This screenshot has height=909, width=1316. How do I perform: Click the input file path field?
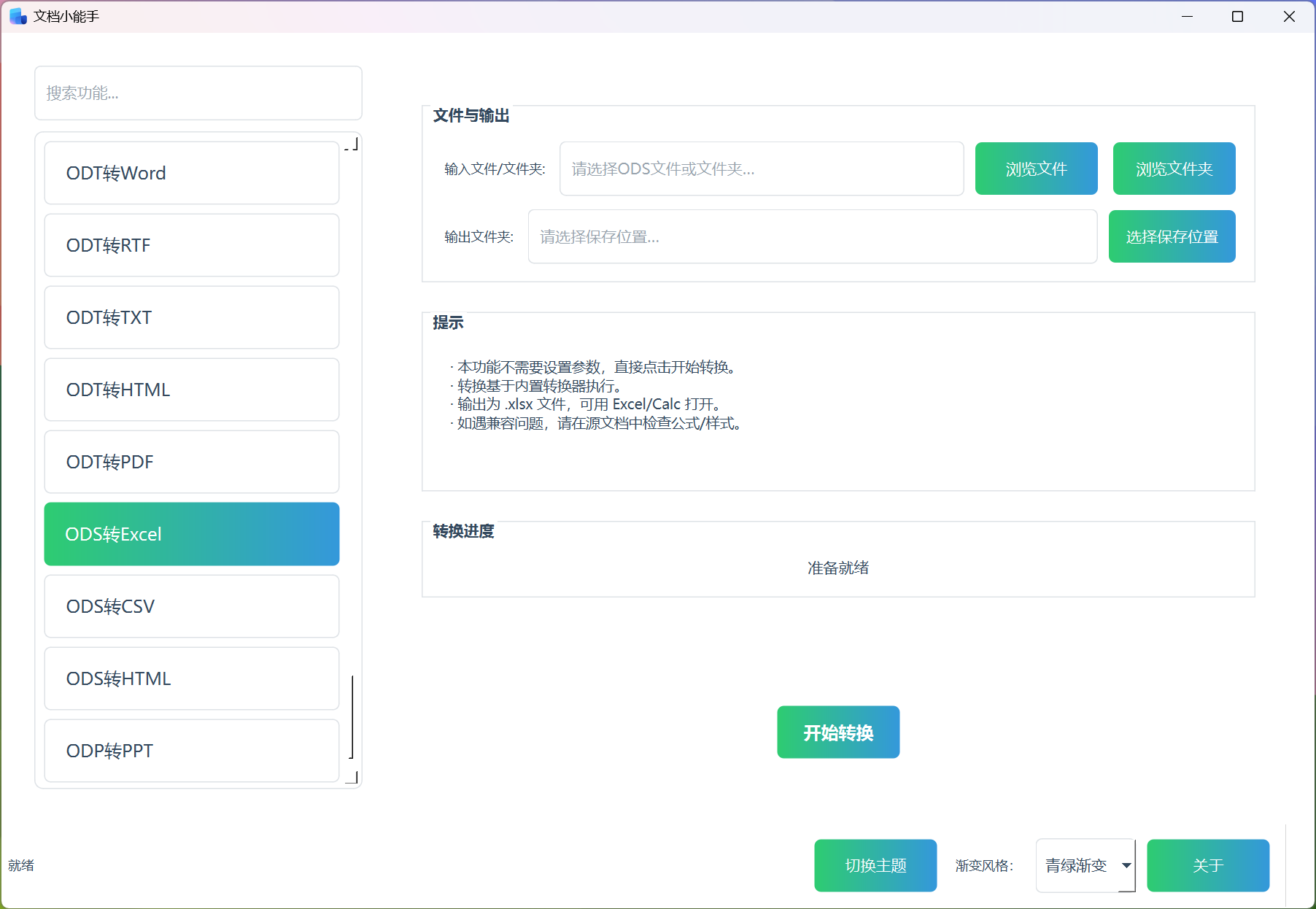click(761, 169)
